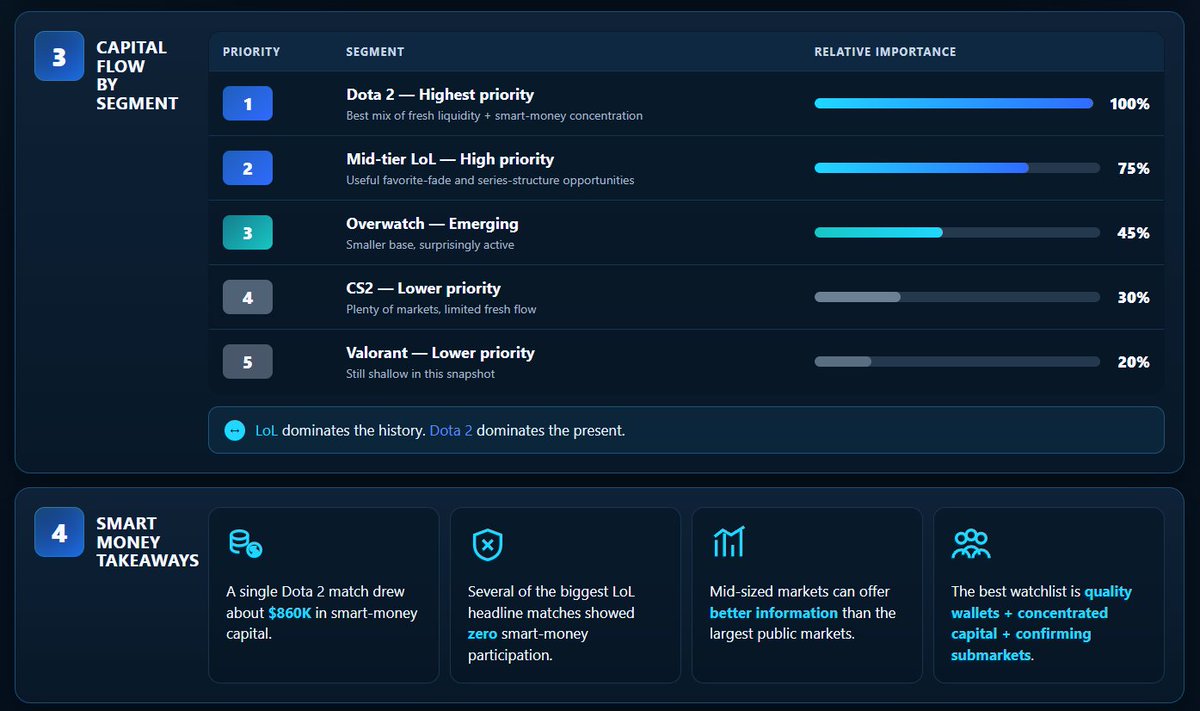The width and height of the screenshot is (1200, 711).
Task: Click the 100% value label
Action: 1129,104
